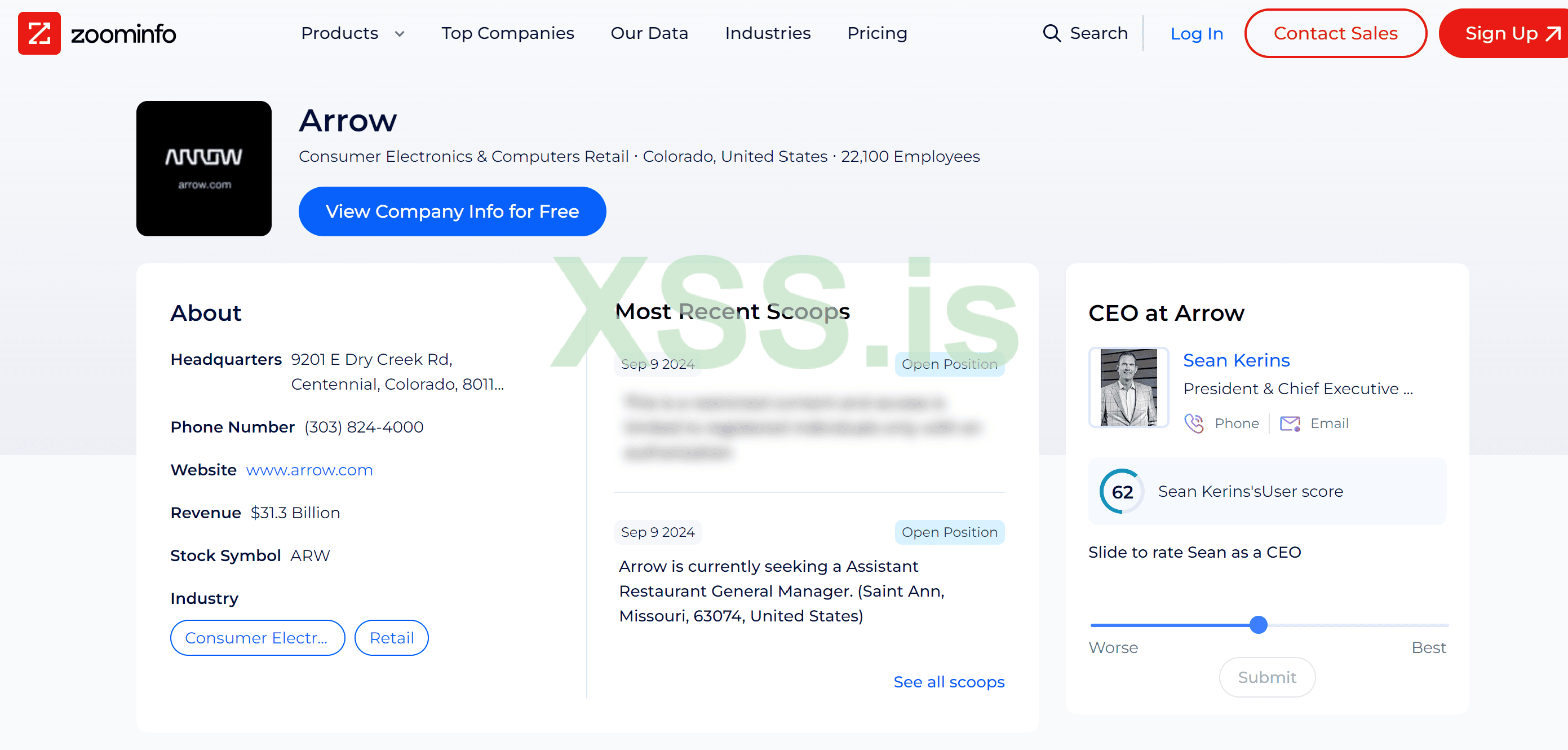Navigate to Pricing
Image resolution: width=1568 pixels, height=750 pixels.
coord(876,33)
